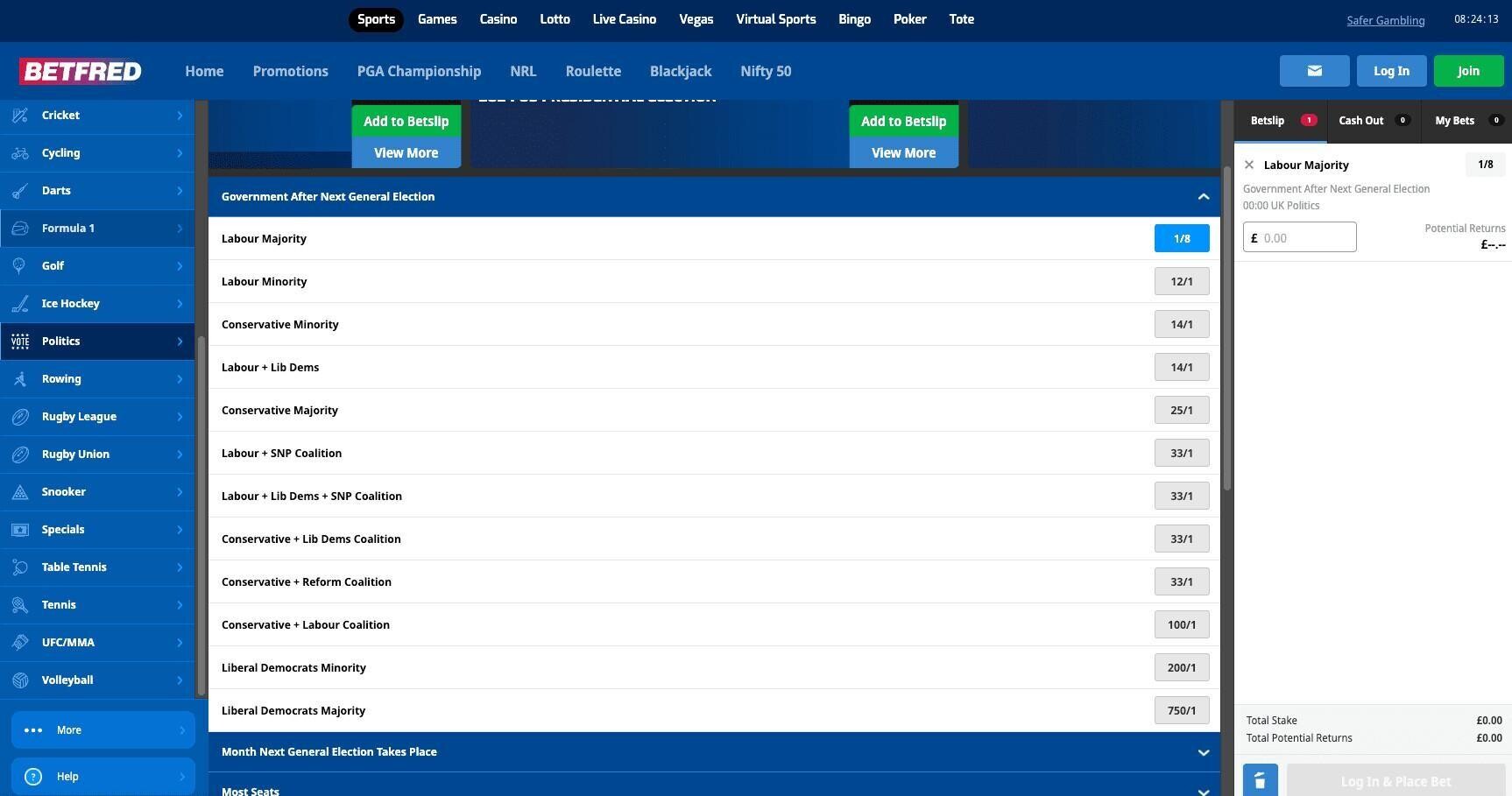Open the Nifty 50 nav link

pyautogui.click(x=766, y=71)
